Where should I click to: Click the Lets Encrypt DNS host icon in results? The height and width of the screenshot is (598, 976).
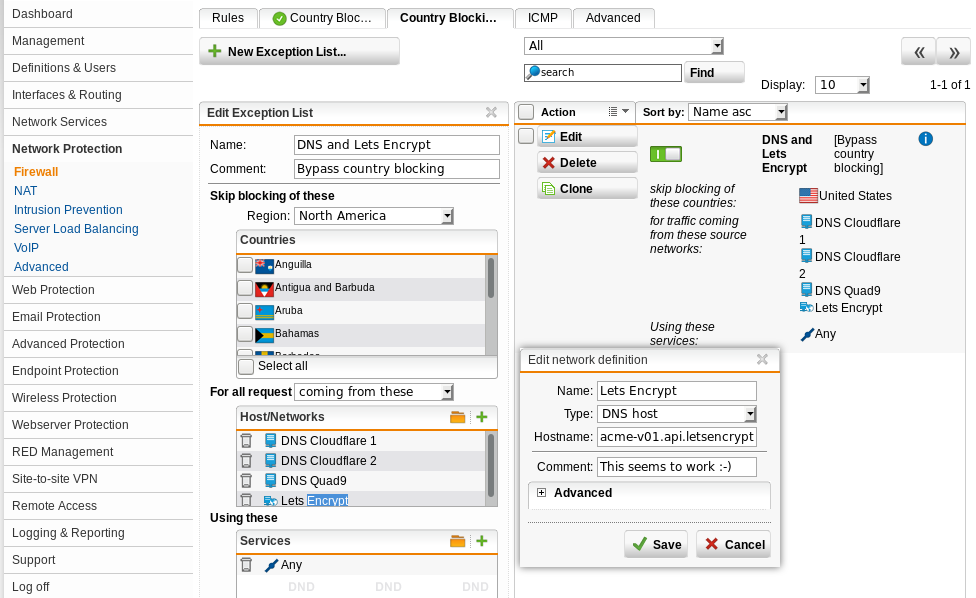806,307
